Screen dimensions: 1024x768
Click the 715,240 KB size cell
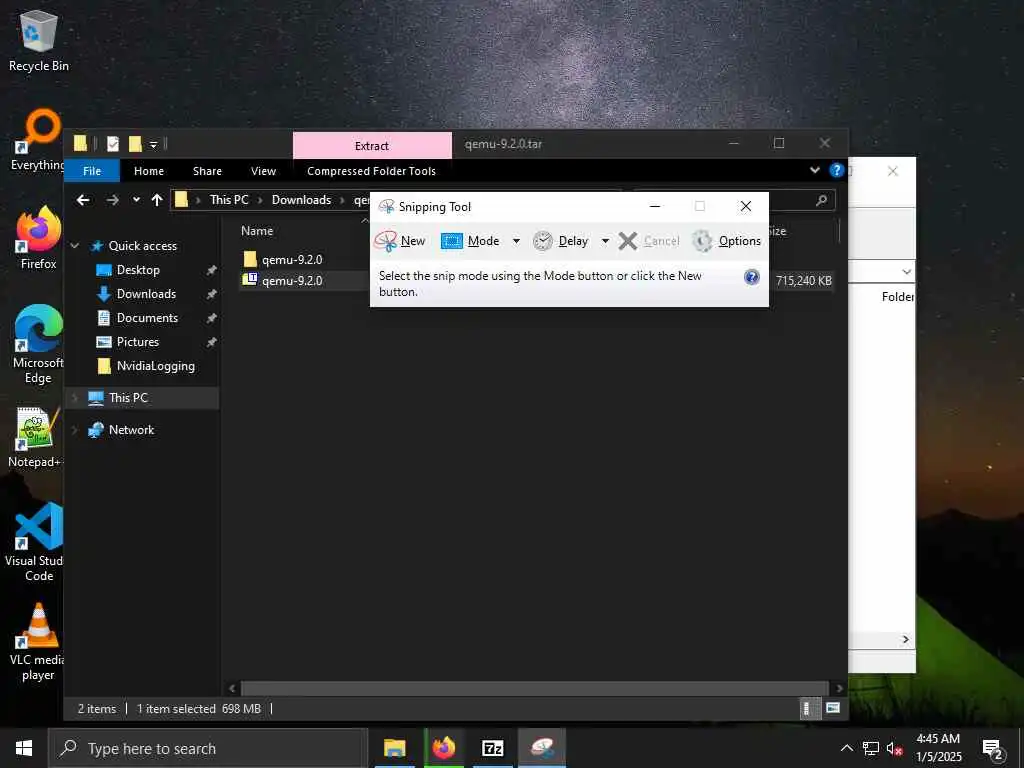[x=803, y=281]
